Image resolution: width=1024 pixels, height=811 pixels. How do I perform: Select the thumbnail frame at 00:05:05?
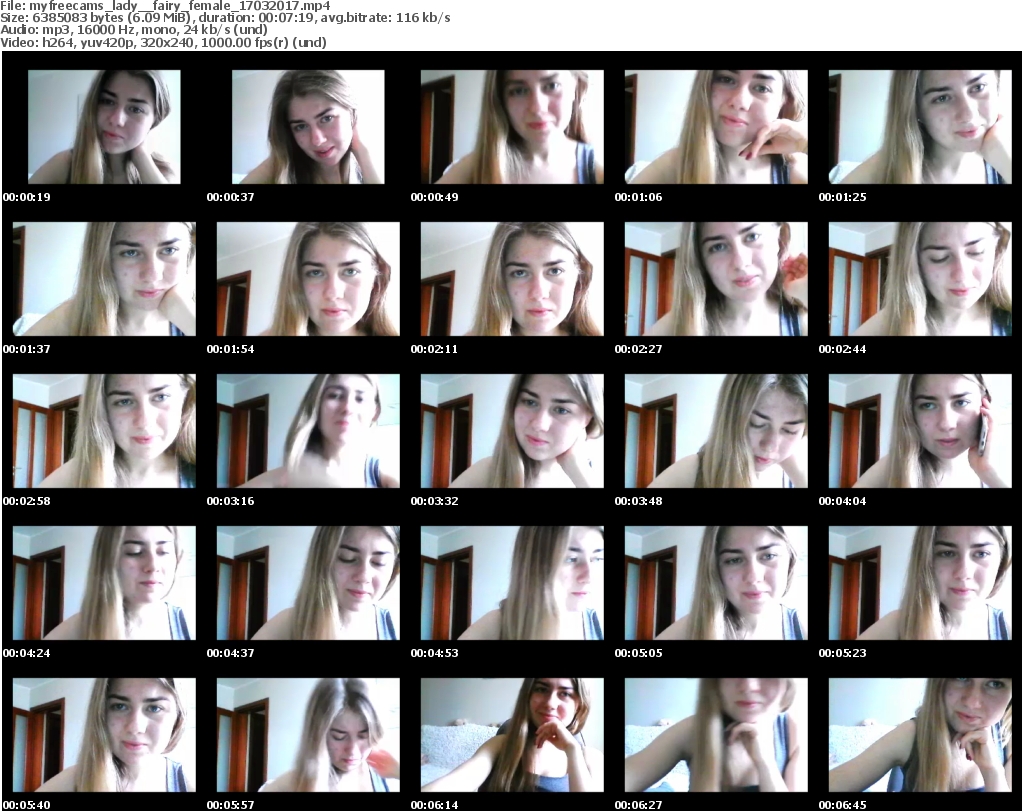point(716,583)
